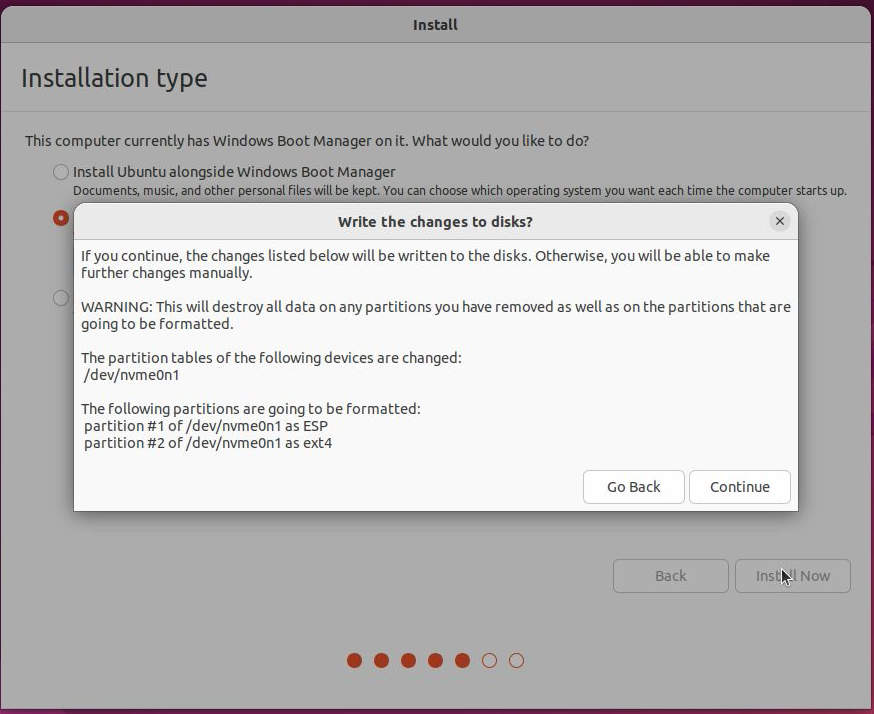
Task: Click the first filled progress dot
Action: (354, 660)
